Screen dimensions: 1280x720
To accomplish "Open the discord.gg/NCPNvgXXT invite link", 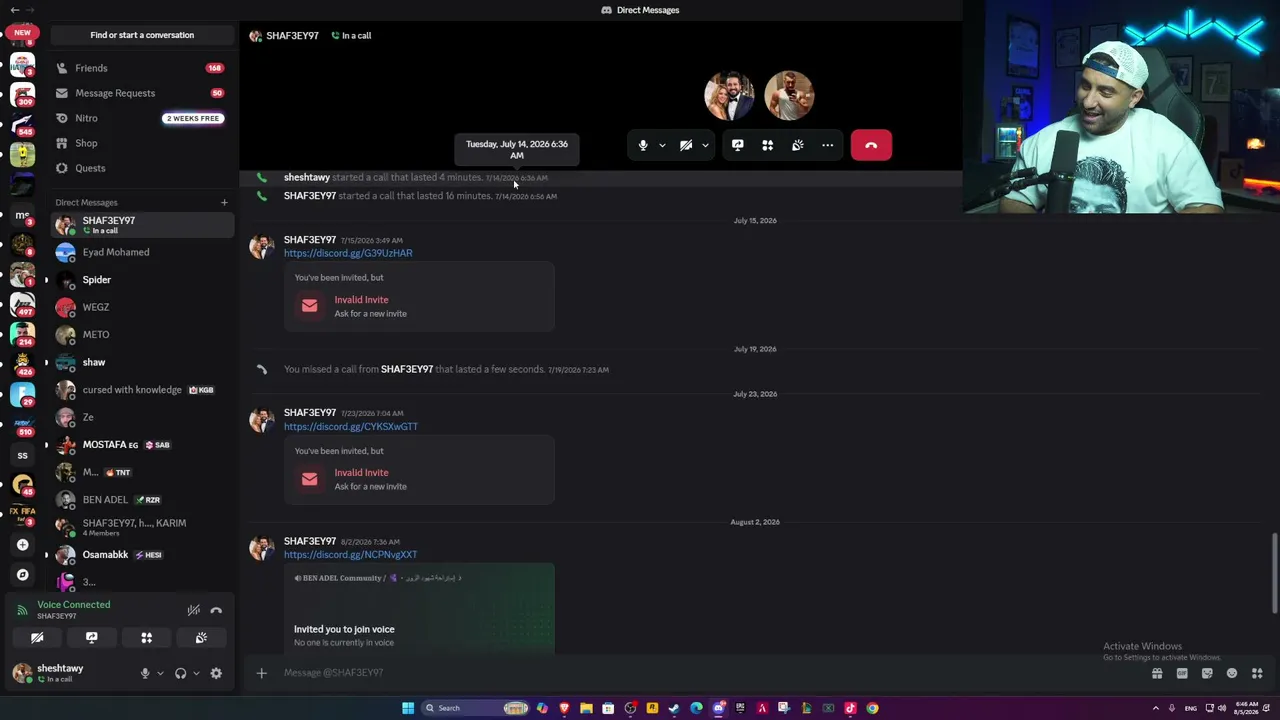I will (x=351, y=555).
